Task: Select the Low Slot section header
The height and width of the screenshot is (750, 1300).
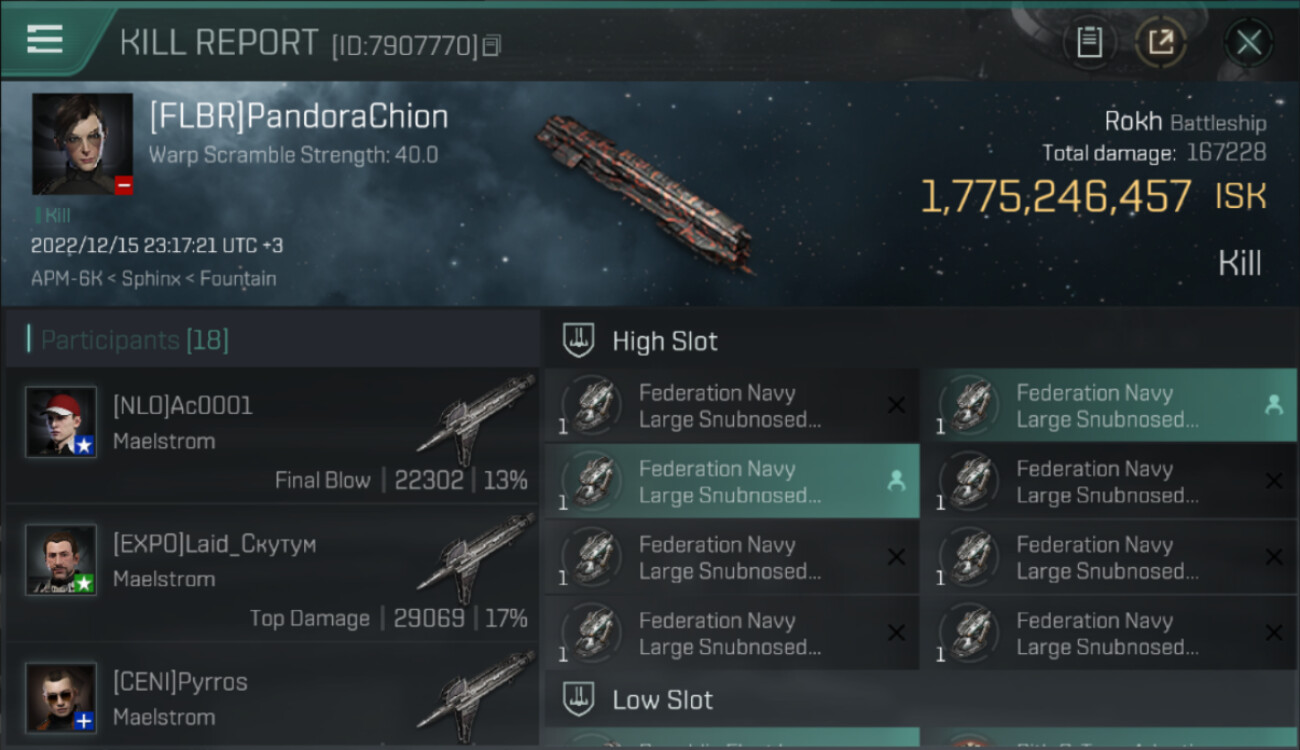Action: point(662,700)
